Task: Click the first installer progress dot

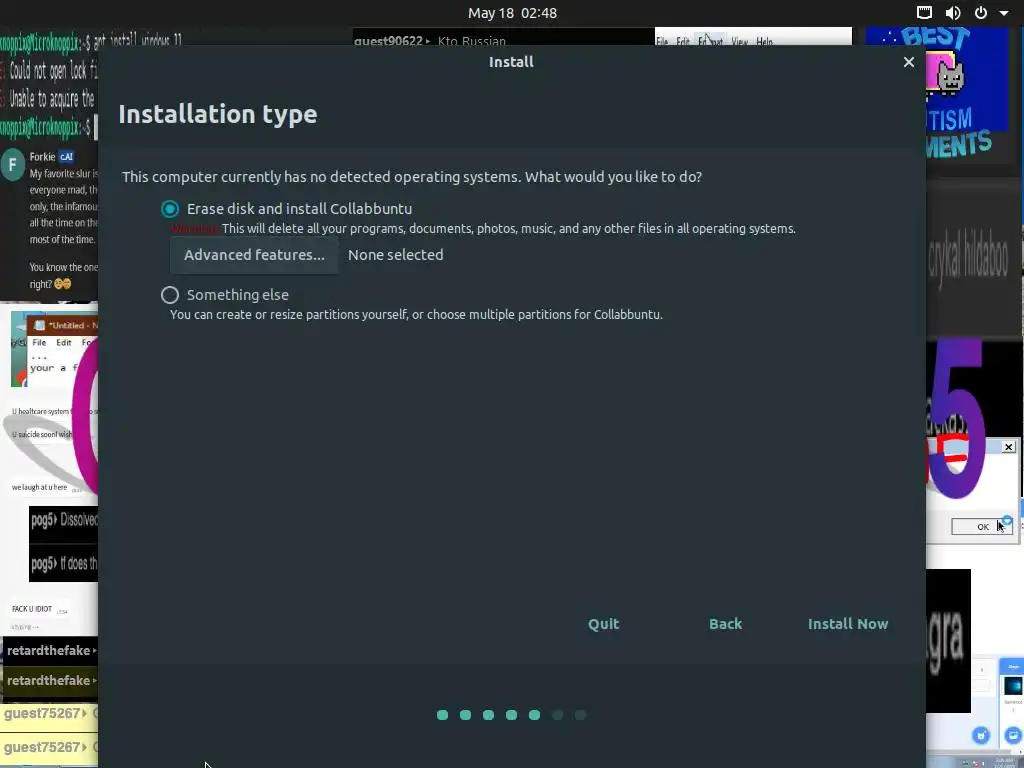Action: click(x=442, y=715)
